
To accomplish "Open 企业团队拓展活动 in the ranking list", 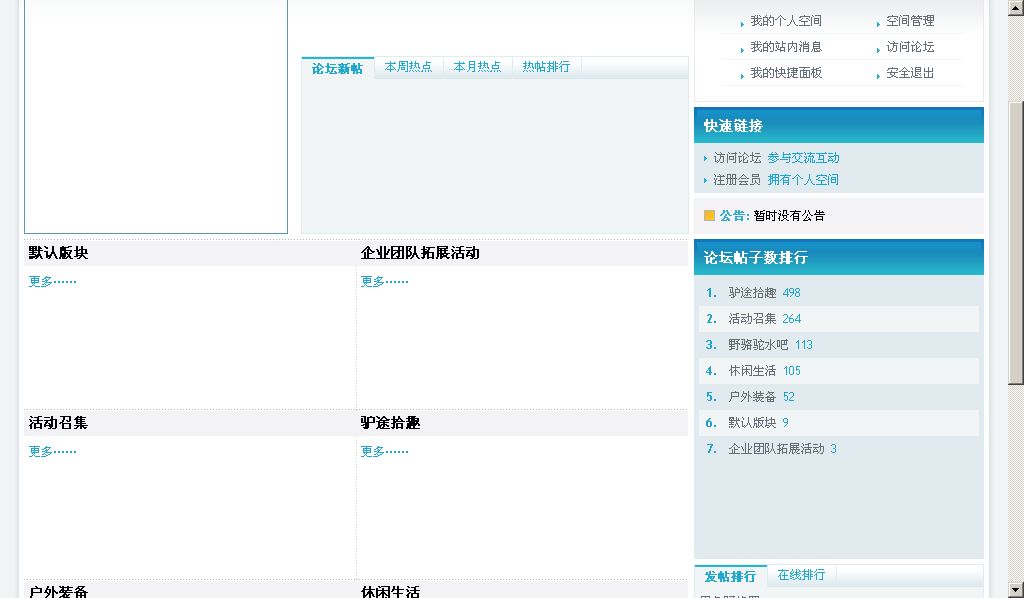I will (x=776, y=449).
